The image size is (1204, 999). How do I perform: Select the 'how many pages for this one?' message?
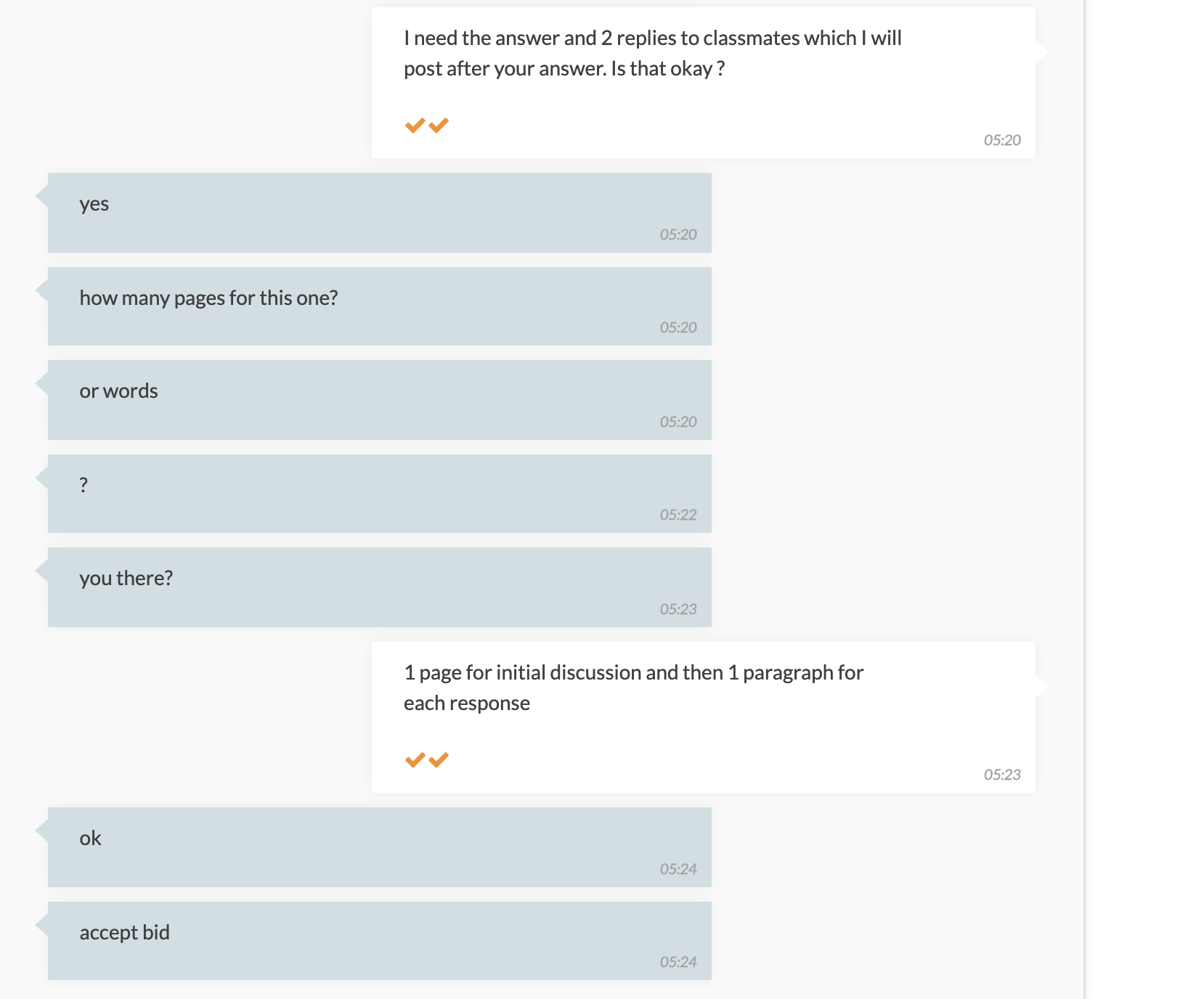point(380,306)
